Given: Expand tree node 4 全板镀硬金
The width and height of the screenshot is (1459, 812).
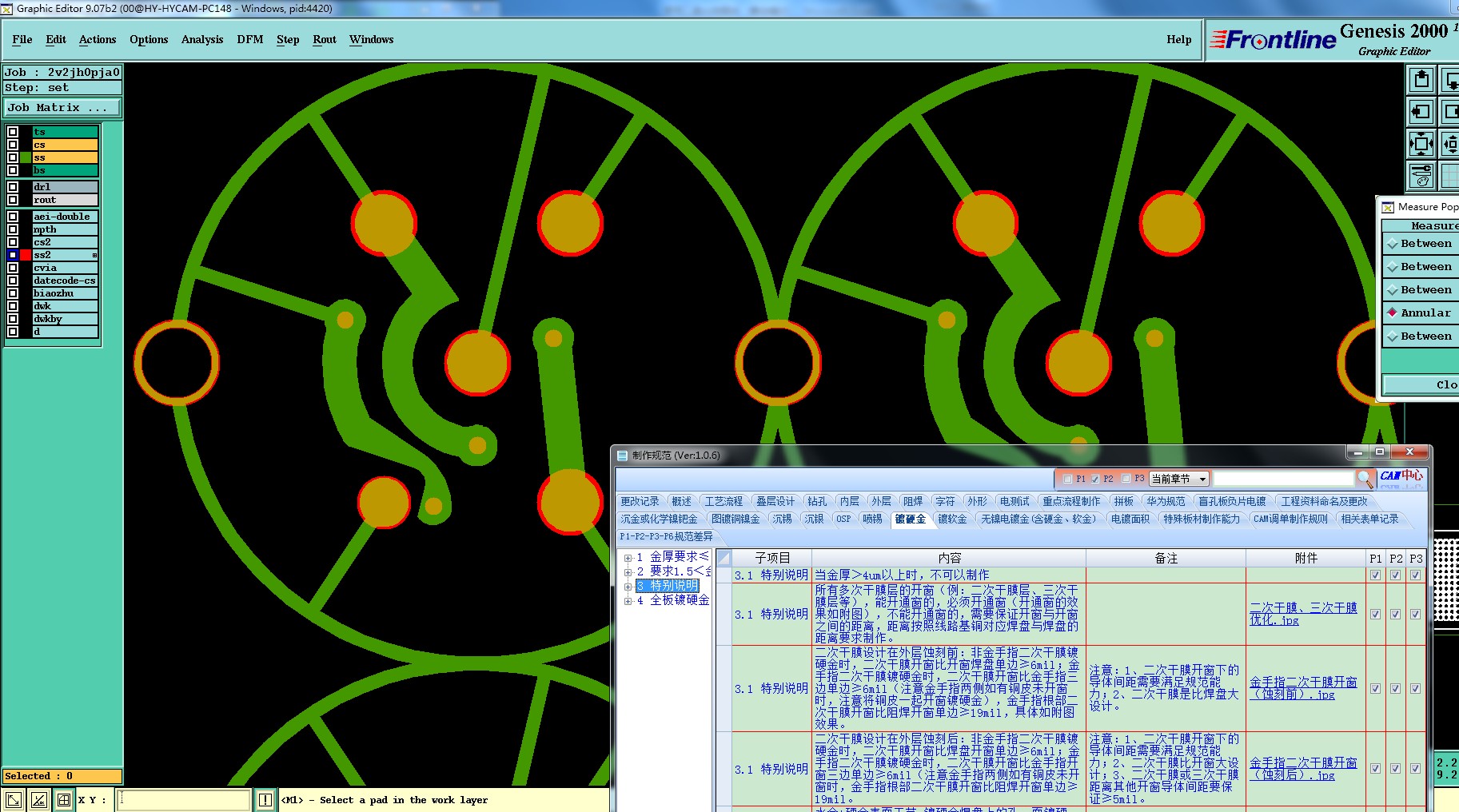Looking at the screenshot, I should click(628, 601).
